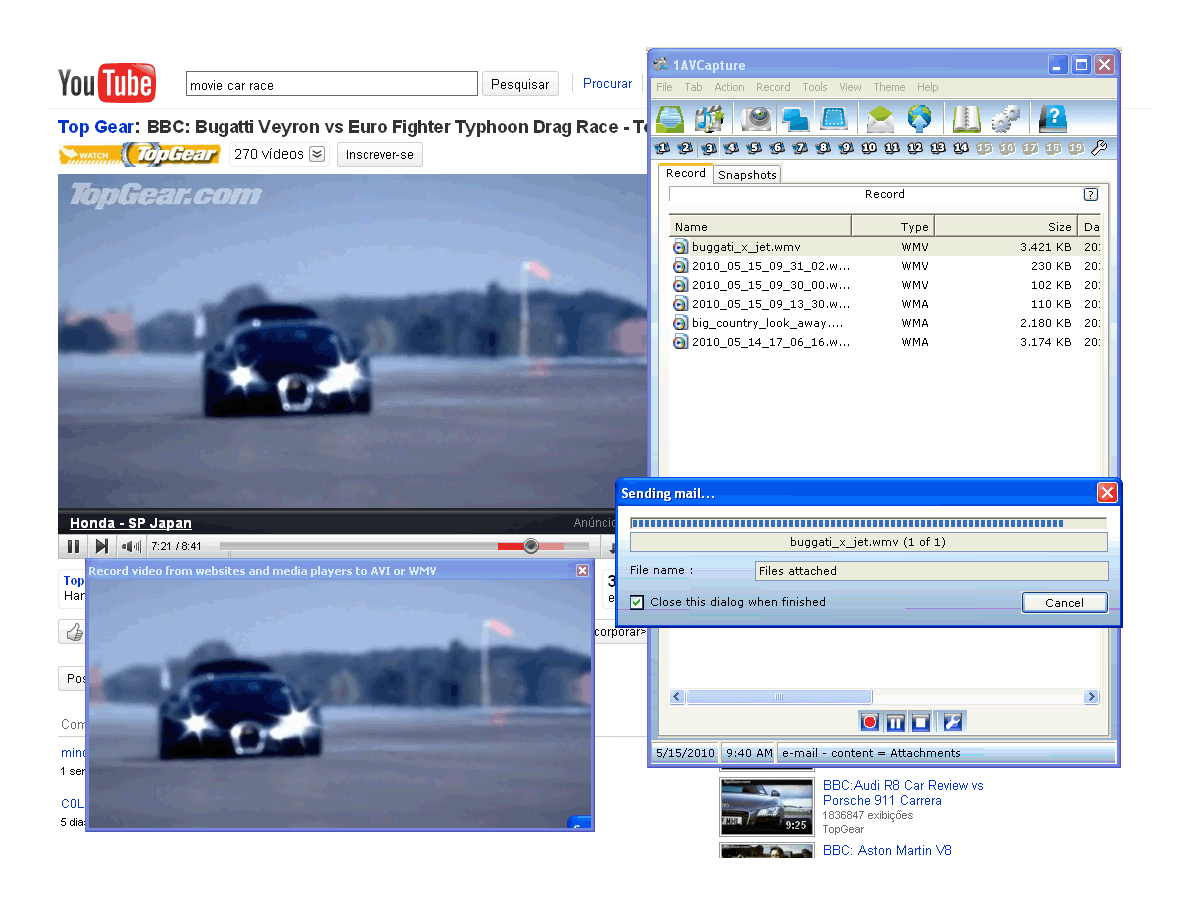Click the Size column header
Image resolution: width=1200 pixels, height=900 pixels.
click(1004, 226)
